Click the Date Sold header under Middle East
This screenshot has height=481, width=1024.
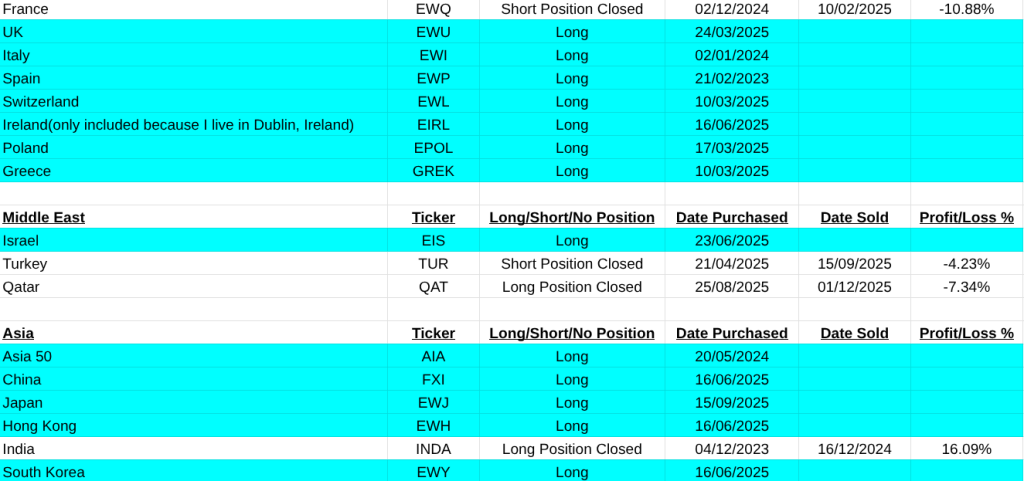854,217
